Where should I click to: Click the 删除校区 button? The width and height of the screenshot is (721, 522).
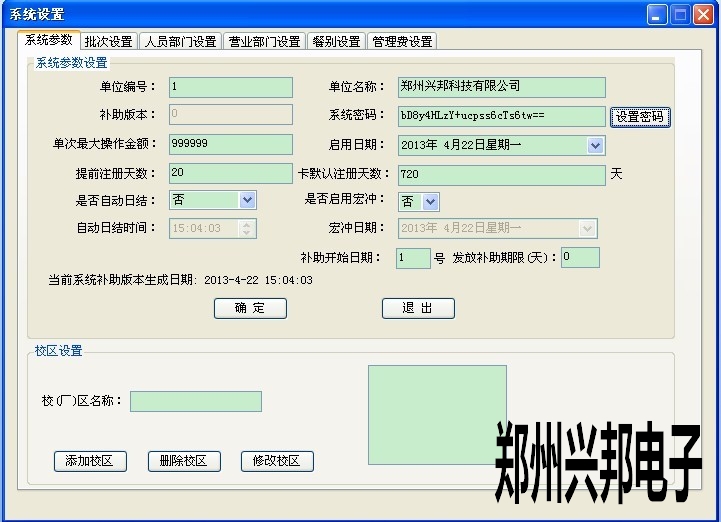tap(184, 461)
